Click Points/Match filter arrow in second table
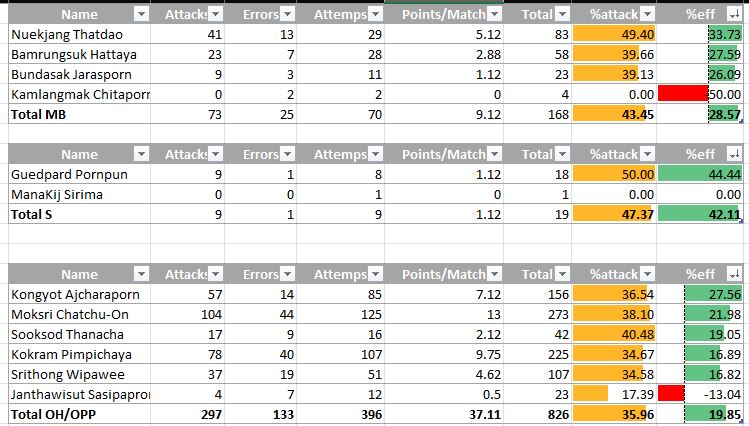The width and height of the screenshot is (749, 426). point(495,154)
